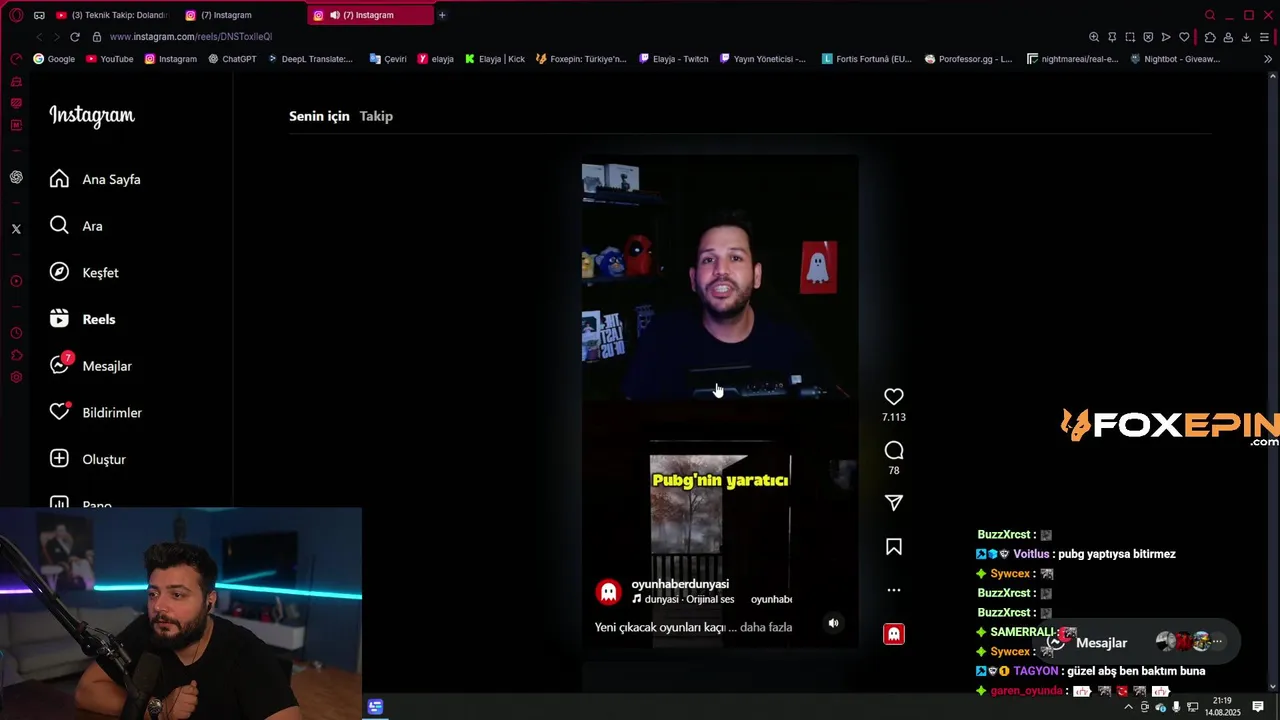
Task: Open the Çeviri bookmark
Action: tap(388, 59)
